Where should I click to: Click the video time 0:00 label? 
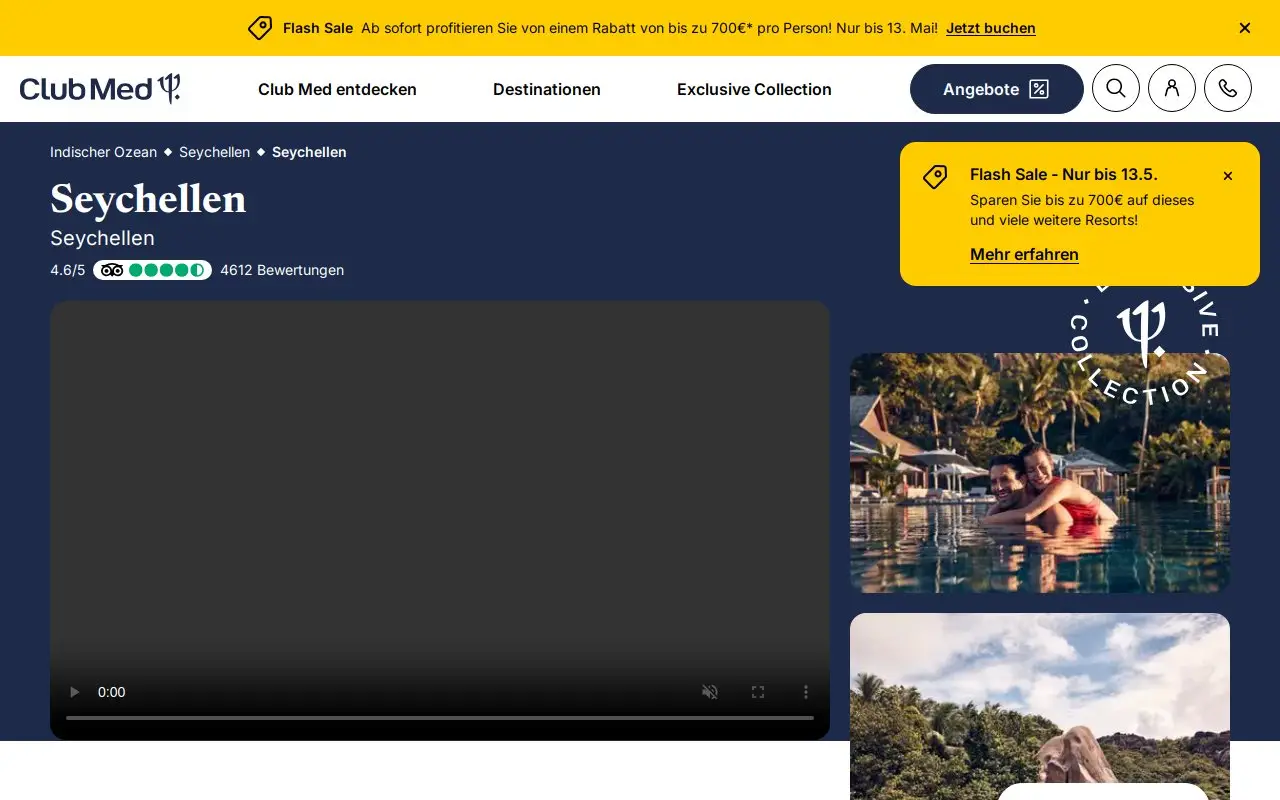112,692
